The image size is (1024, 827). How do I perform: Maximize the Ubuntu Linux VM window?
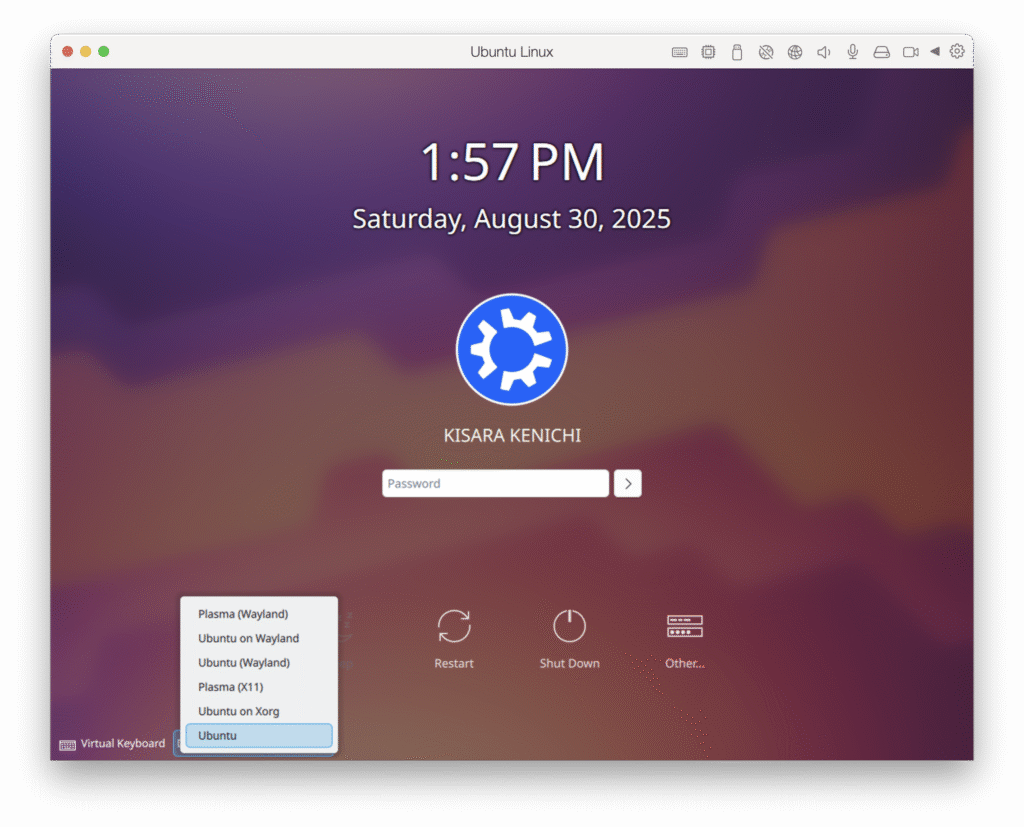(x=103, y=52)
